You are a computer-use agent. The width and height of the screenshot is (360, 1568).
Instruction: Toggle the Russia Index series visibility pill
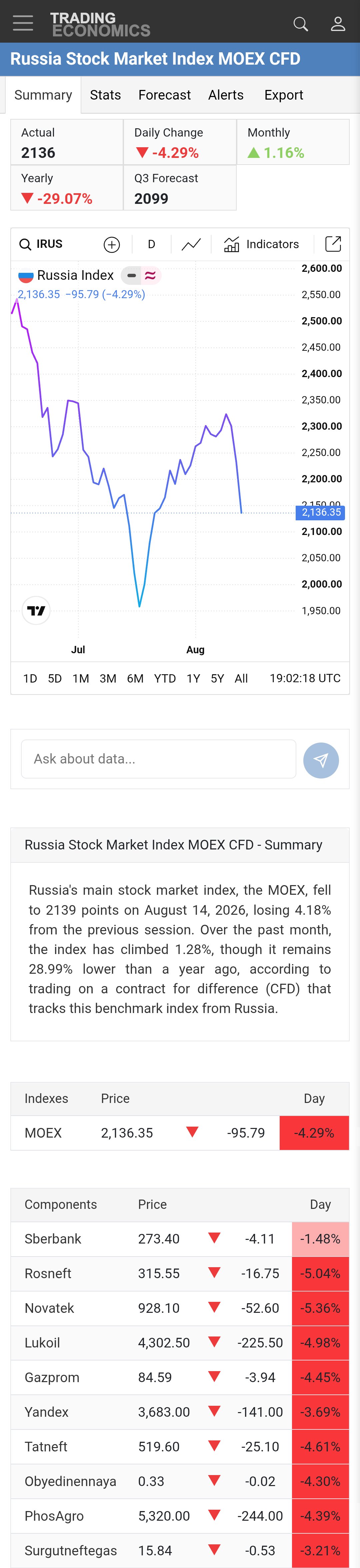tap(132, 276)
